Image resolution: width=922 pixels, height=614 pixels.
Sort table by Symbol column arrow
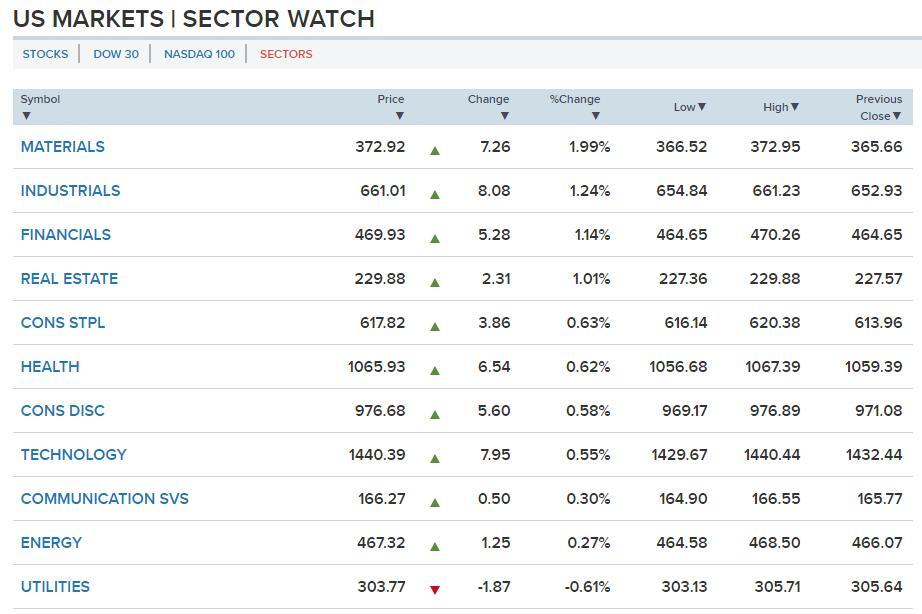(x=26, y=116)
